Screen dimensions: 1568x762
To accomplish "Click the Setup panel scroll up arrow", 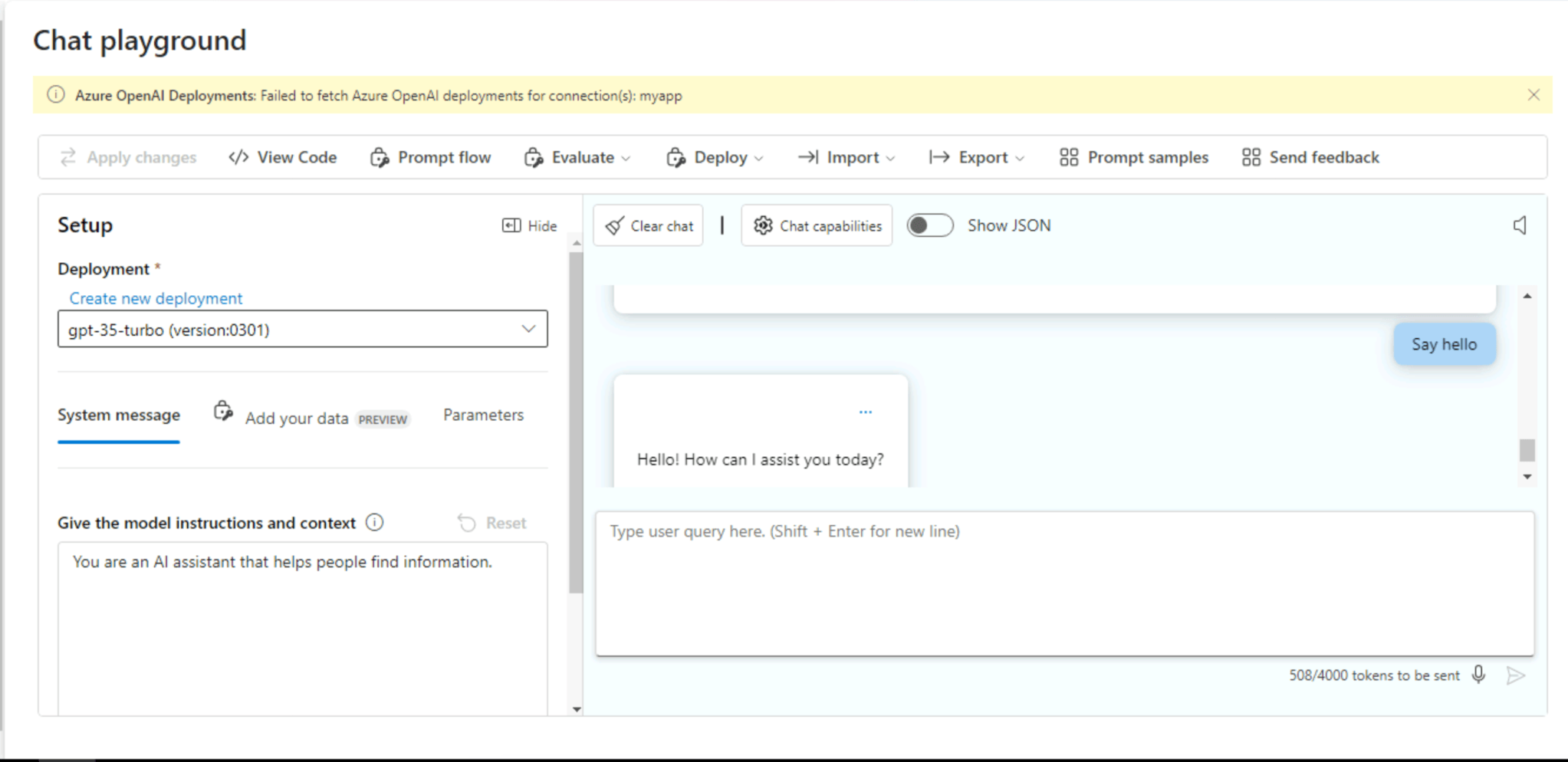I will click(x=577, y=243).
